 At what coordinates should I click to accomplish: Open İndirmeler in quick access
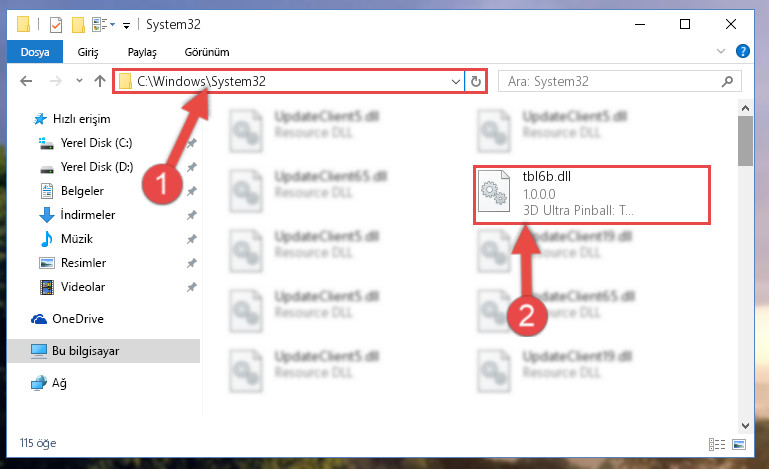[x=88, y=214]
